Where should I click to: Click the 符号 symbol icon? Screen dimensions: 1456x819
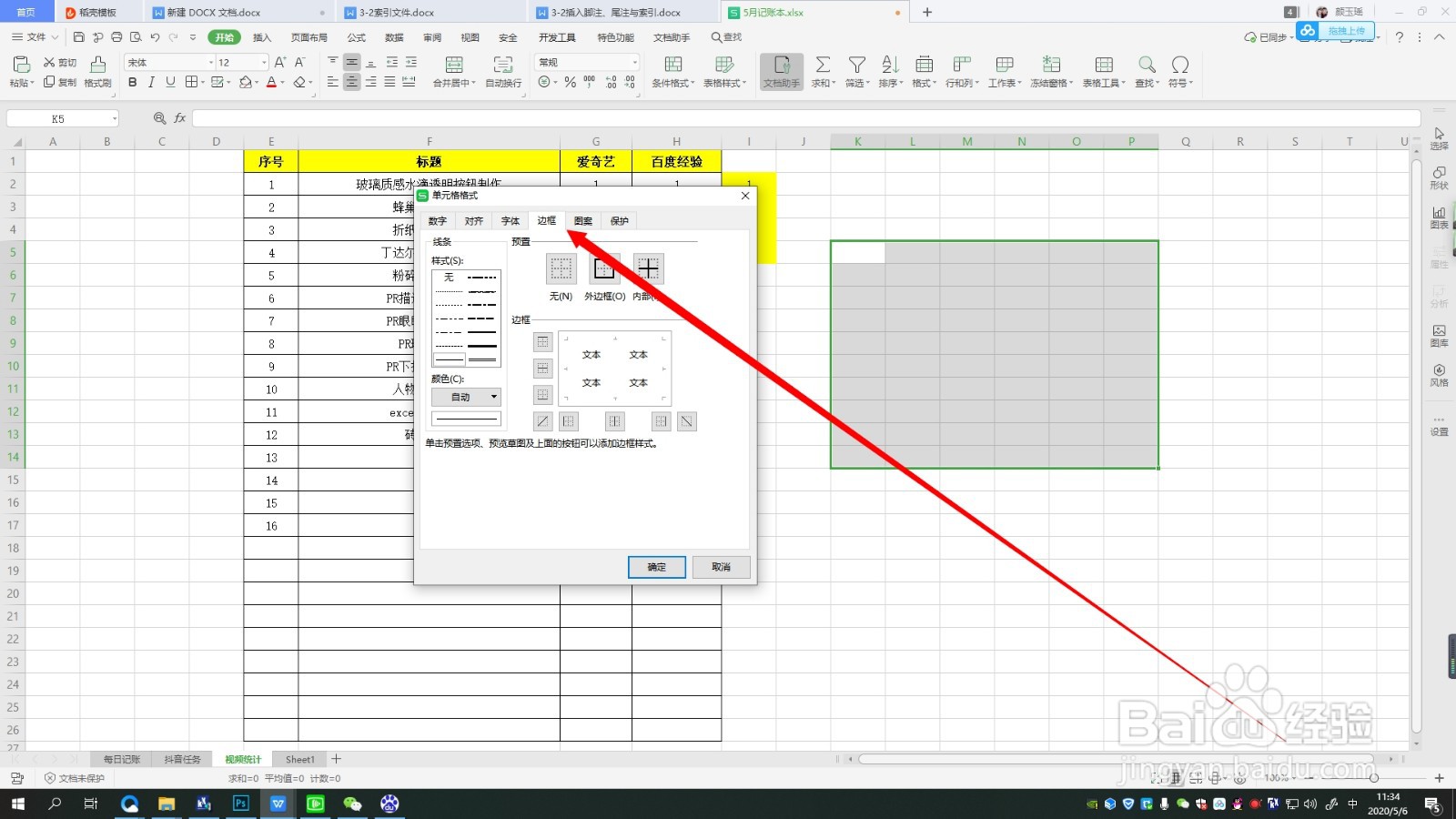coord(1180,64)
